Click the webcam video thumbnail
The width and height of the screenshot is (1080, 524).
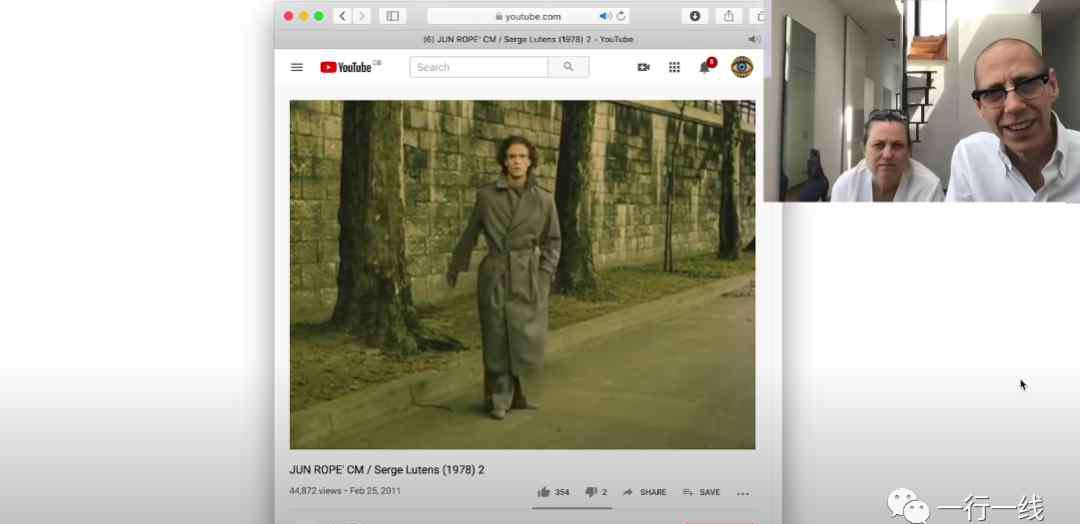click(x=922, y=101)
